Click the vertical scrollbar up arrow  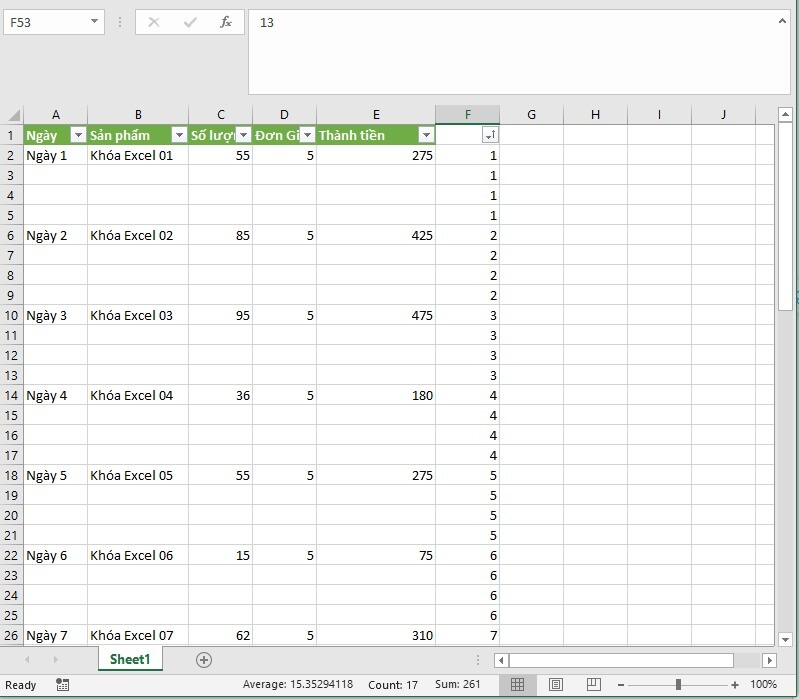click(785, 114)
